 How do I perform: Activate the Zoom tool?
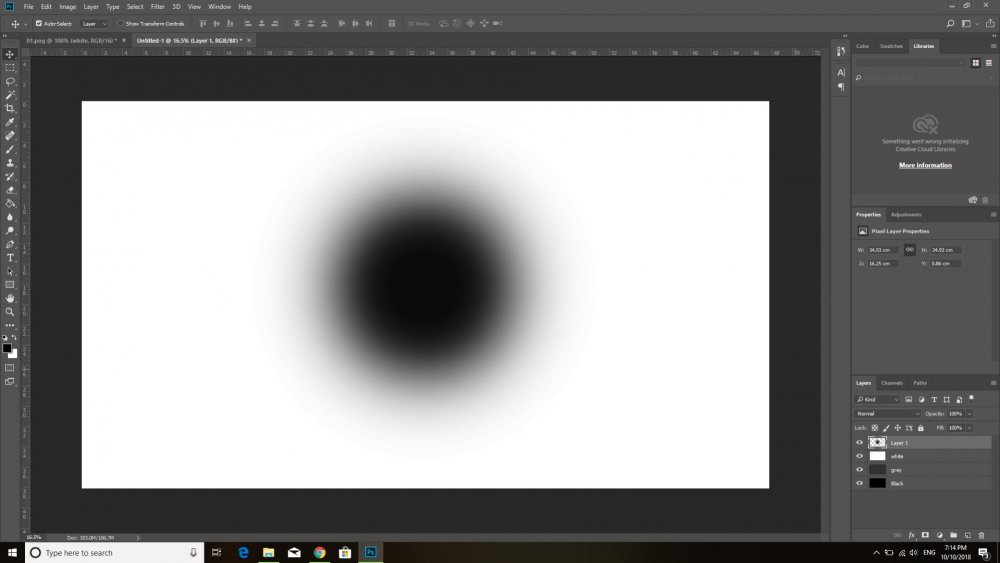10,311
